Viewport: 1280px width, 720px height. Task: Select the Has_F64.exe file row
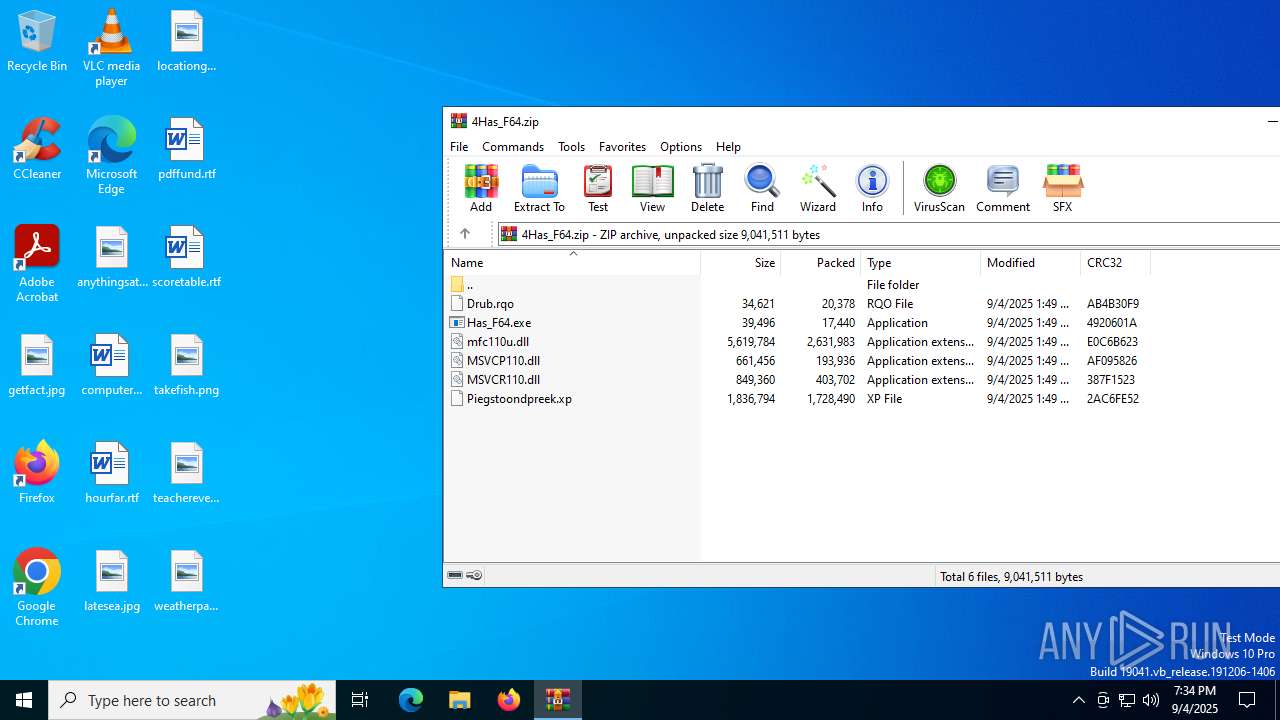coord(797,323)
